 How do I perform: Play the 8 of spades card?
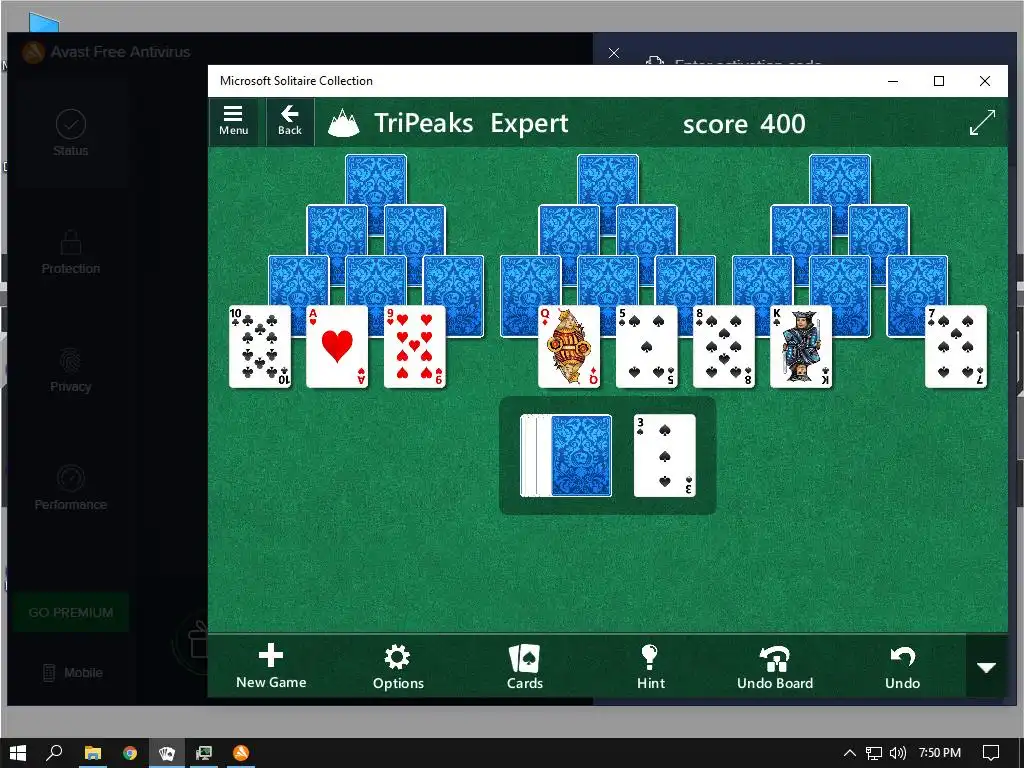[x=724, y=347]
